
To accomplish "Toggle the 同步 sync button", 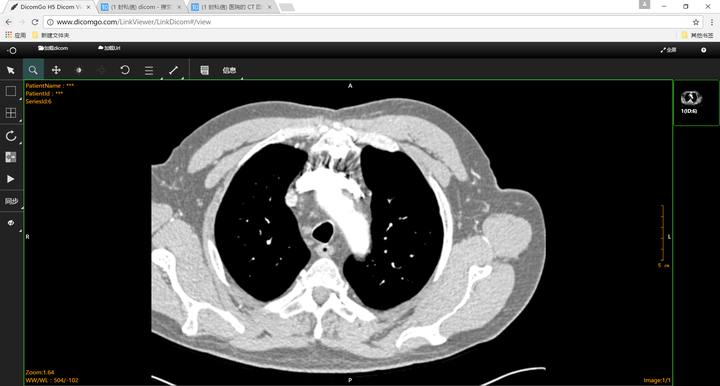I will 11,201.
